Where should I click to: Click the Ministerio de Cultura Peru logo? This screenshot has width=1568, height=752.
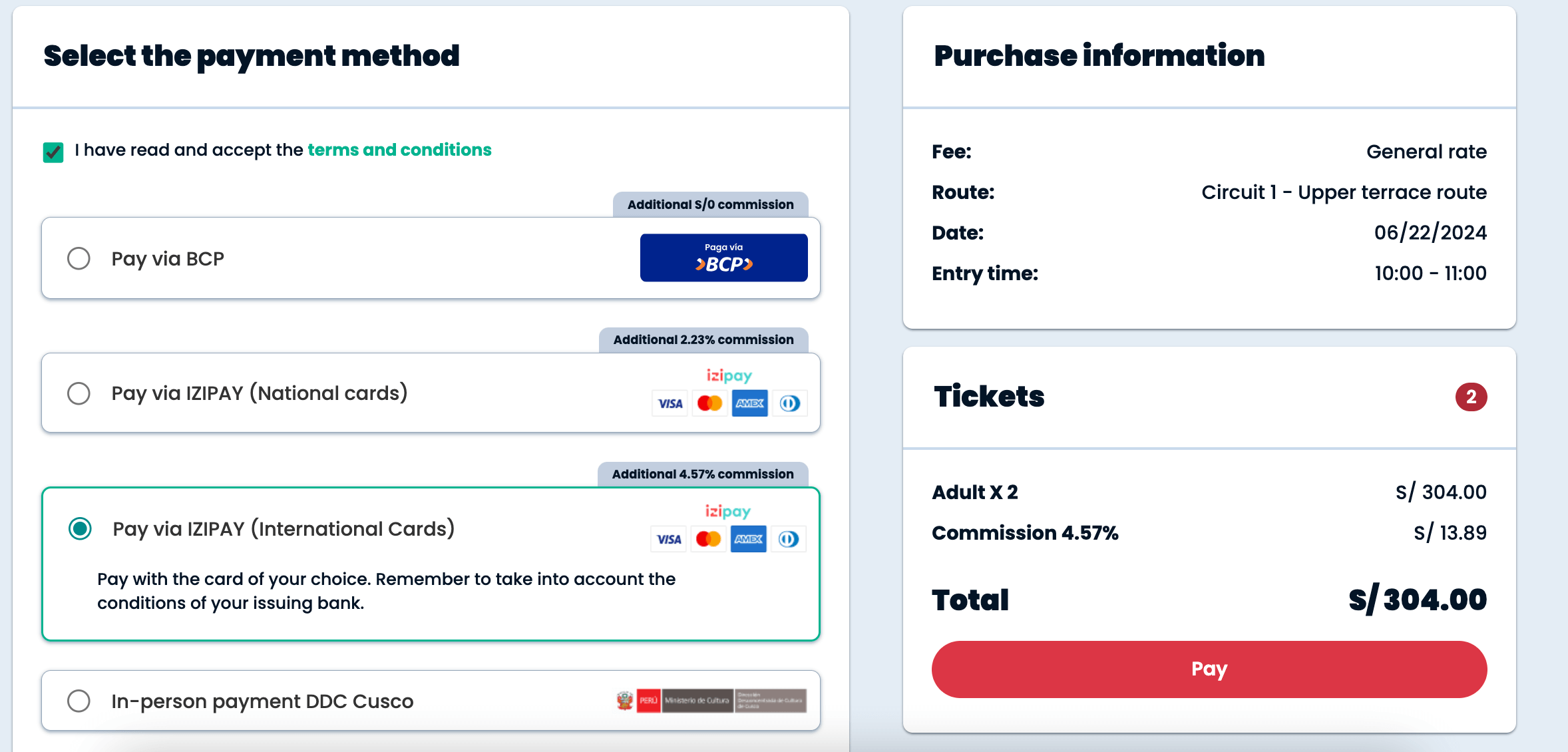(x=711, y=701)
